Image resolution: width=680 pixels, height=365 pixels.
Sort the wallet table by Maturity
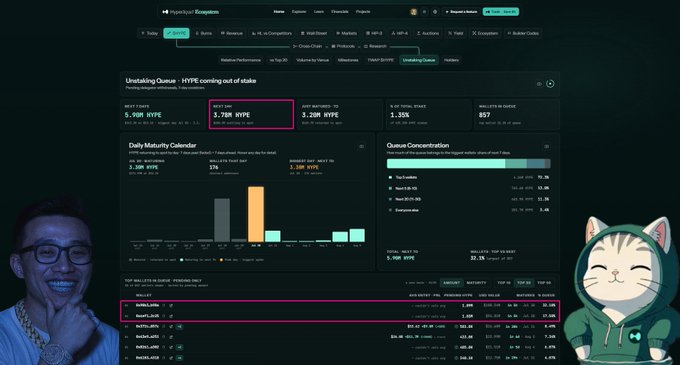tap(476, 283)
